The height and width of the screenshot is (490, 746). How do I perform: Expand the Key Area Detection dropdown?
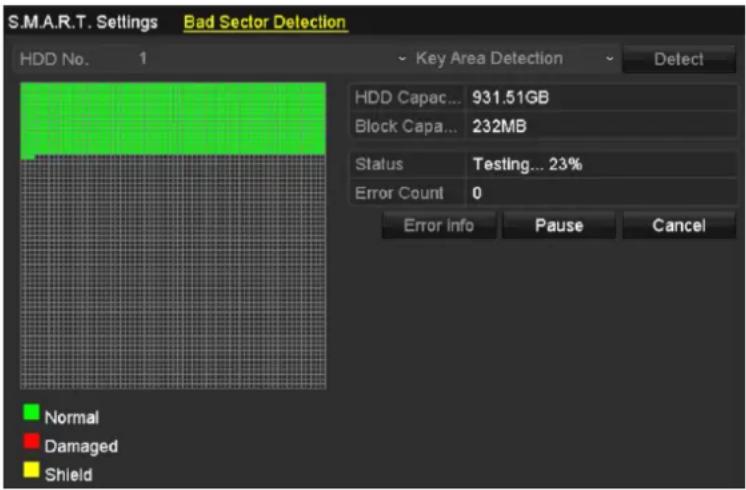tap(515, 59)
